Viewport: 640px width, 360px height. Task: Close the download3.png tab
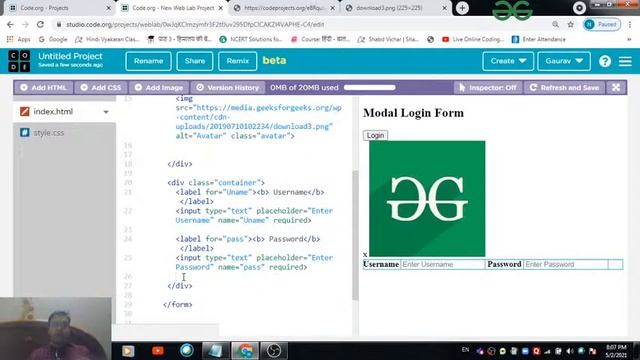444,8
